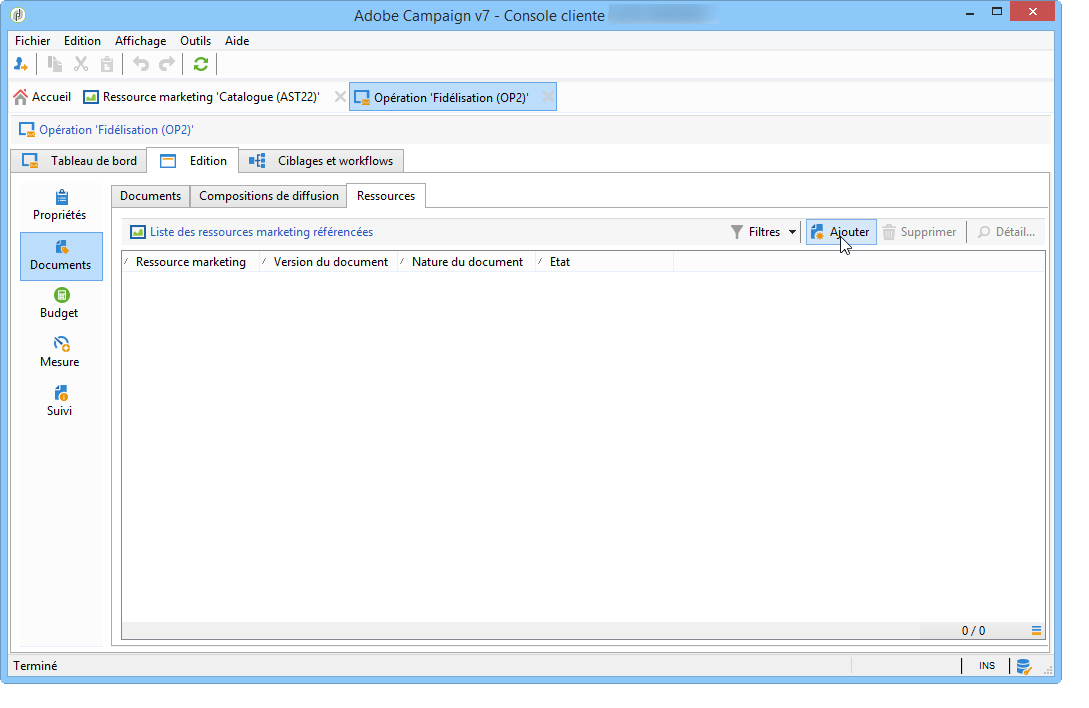The width and height of the screenshot is (1089, 708).
Task: Open the Filtres dropdown
Action: click(x=763, y=232)
